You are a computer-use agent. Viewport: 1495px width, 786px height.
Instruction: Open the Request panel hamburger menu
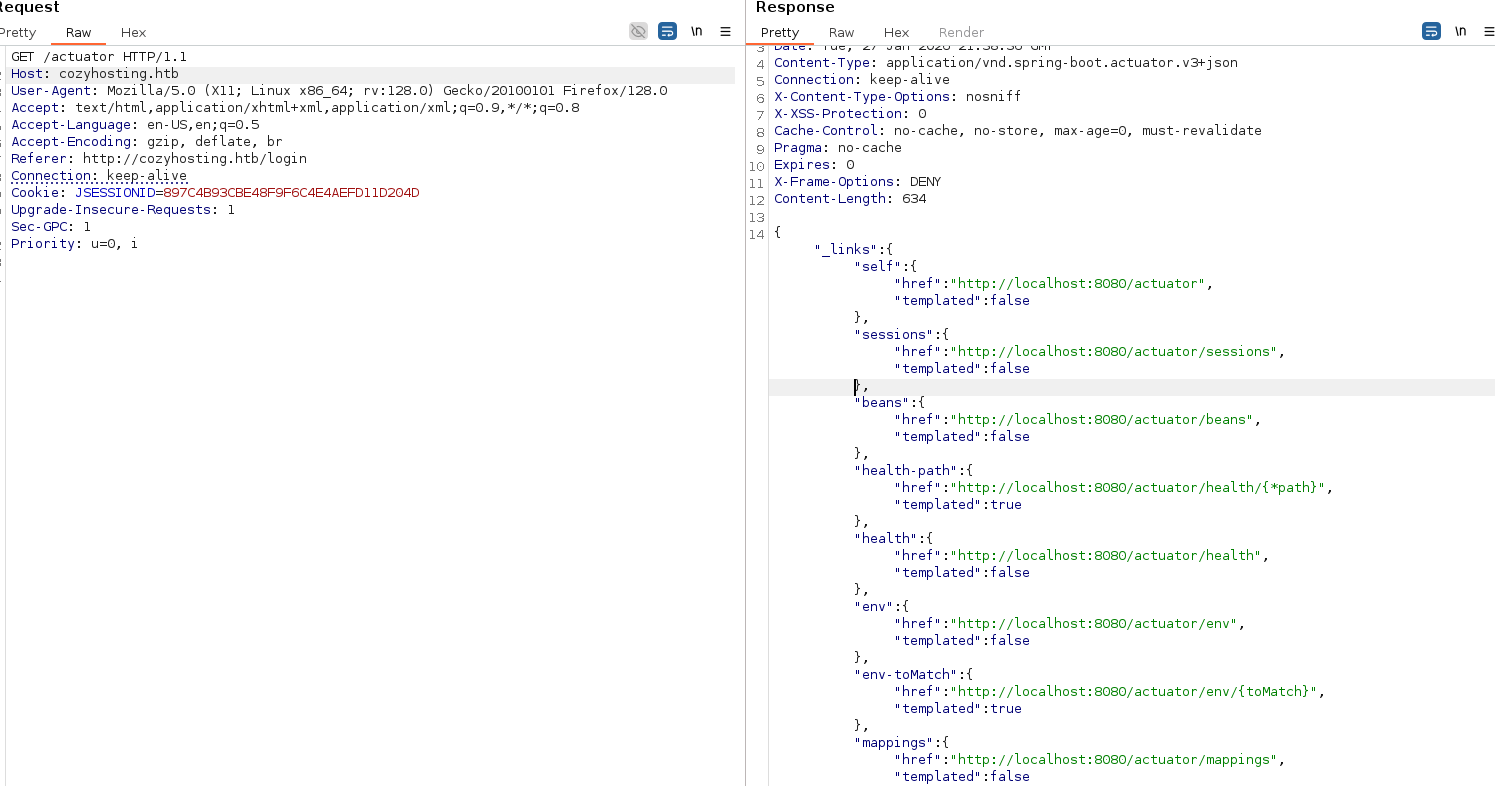pos(725,31)
